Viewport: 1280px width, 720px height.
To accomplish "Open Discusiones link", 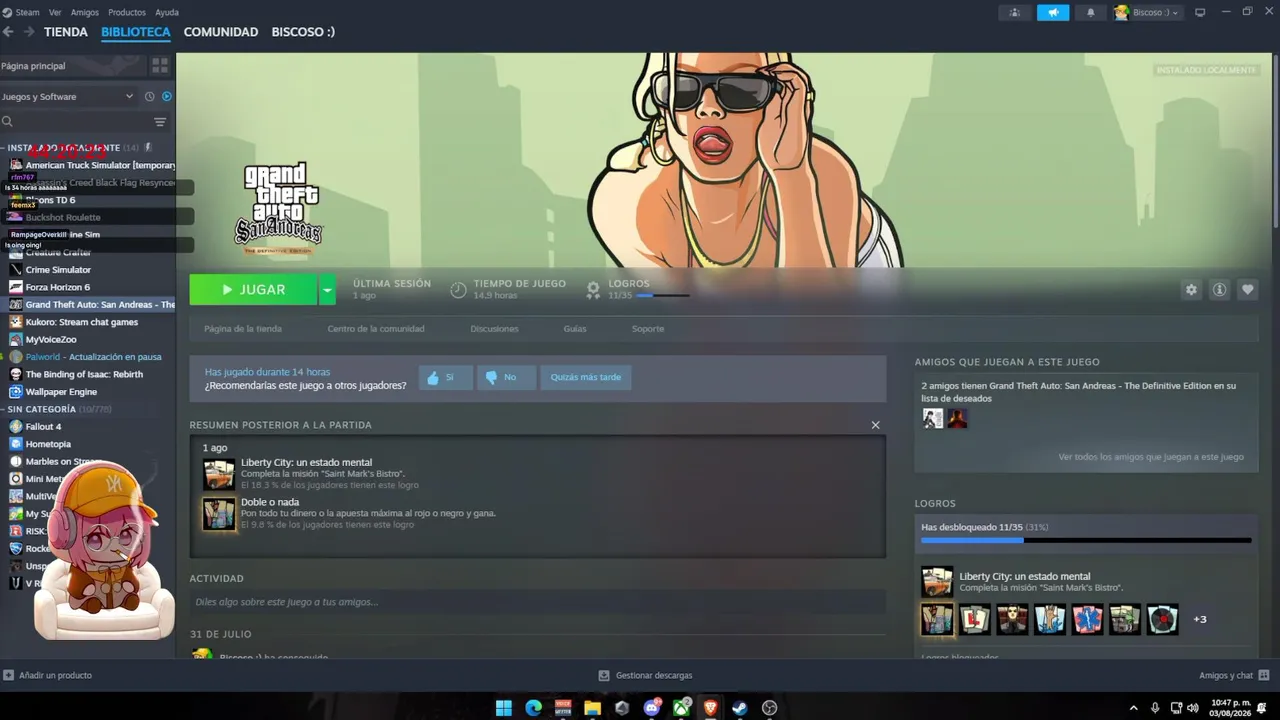I will coord(494,329).
